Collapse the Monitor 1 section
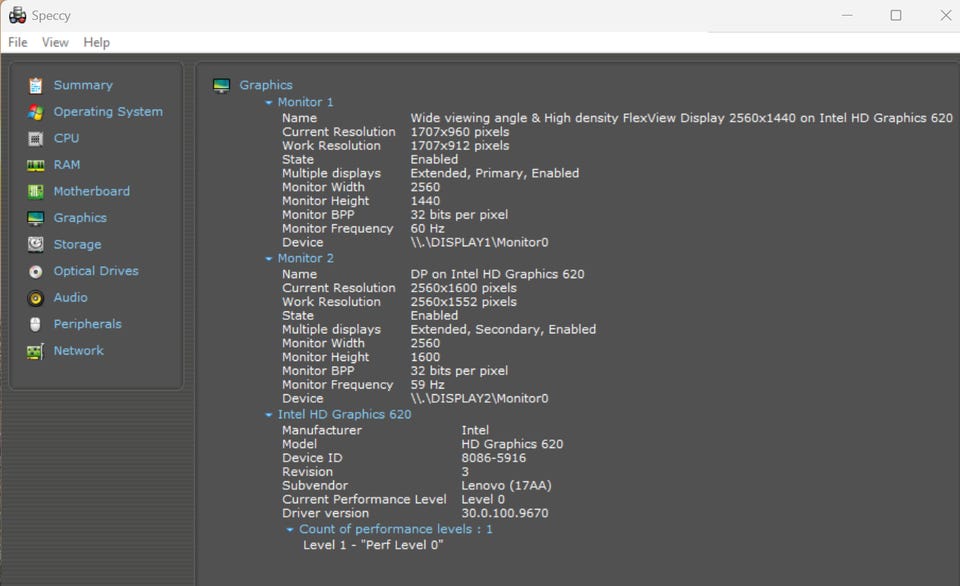The image size is (960, 586). pos(269,103)
